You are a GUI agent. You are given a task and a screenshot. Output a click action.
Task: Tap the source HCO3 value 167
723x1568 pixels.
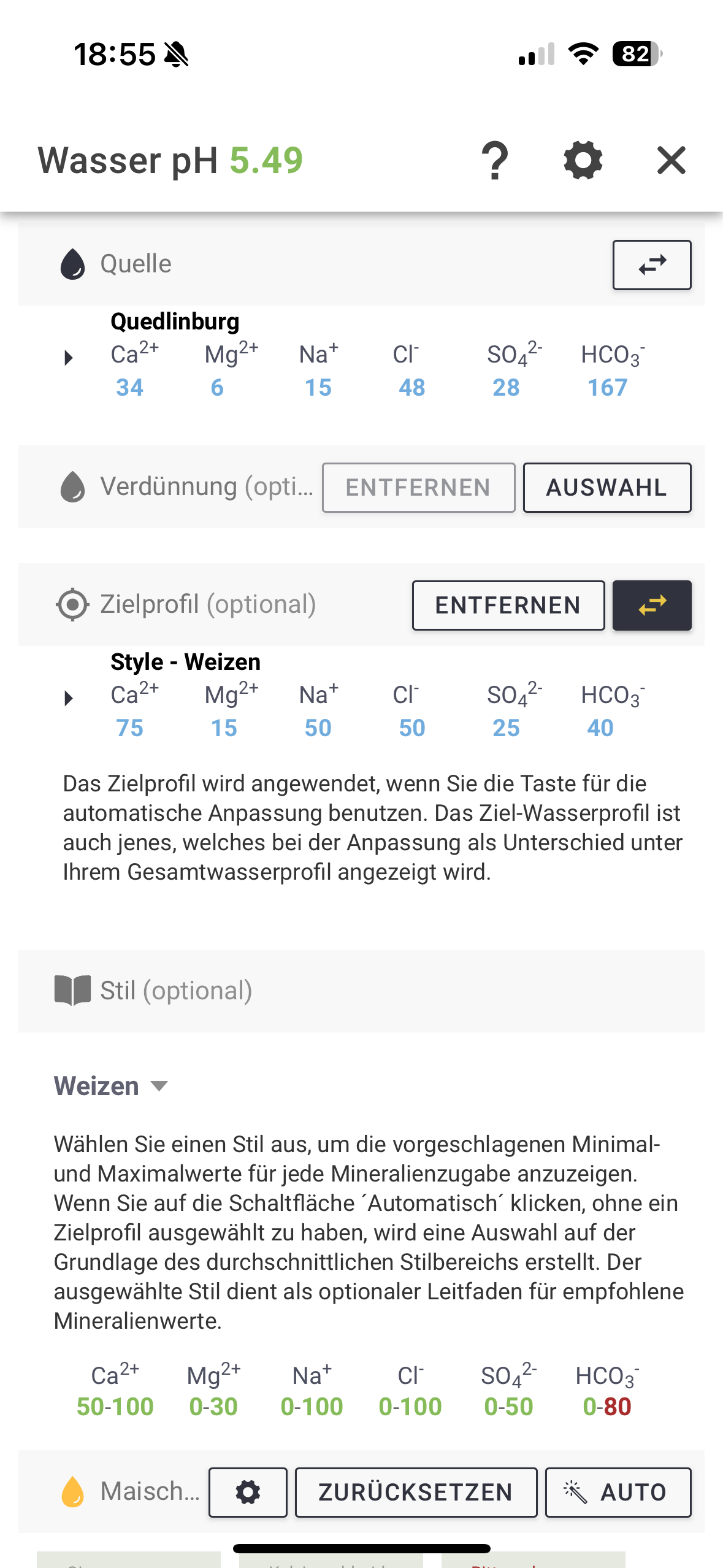tap(607, 388)
